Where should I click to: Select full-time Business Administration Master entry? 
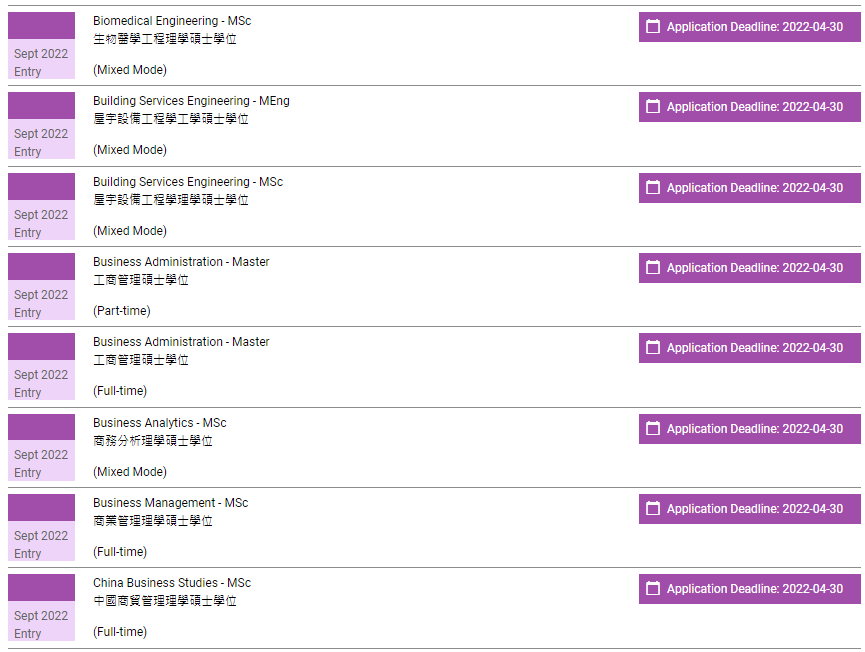coord(181,342)
